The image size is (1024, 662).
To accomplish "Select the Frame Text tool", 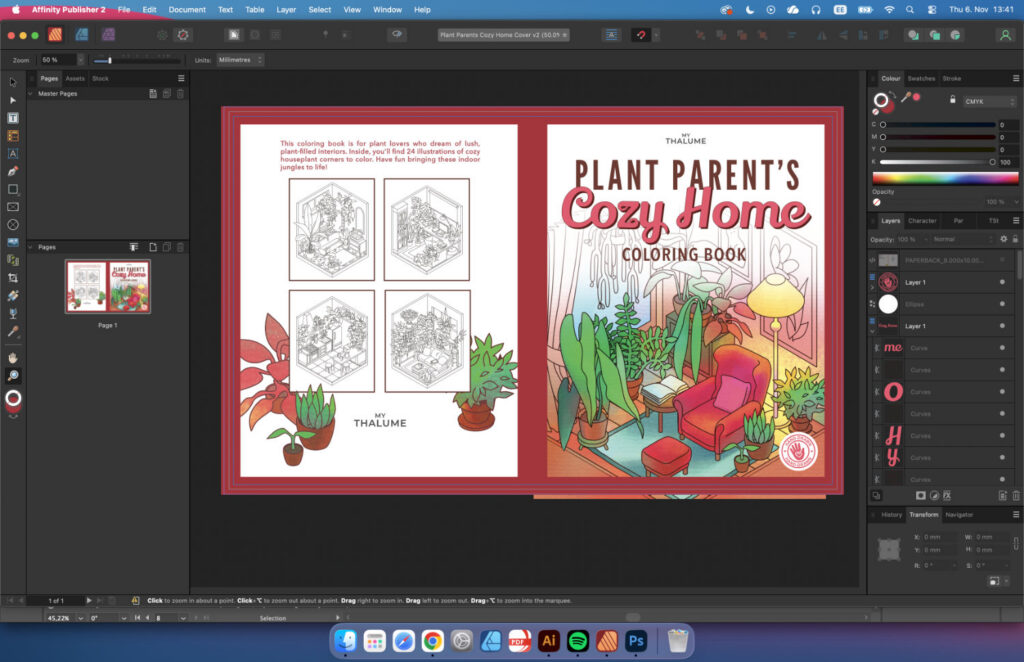I will click(x=13, y=117).
